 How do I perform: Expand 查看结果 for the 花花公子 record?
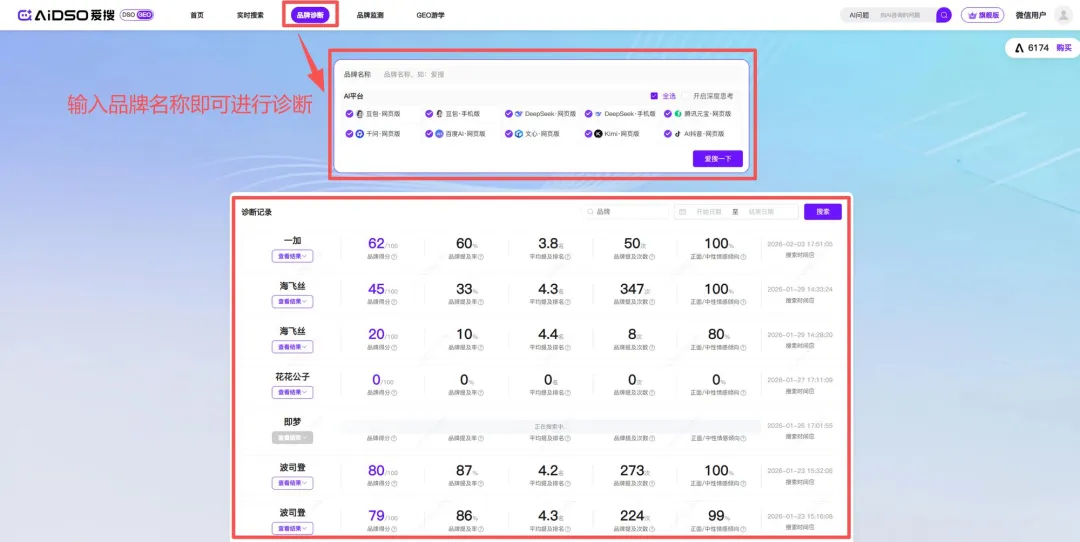click(292, 392)
